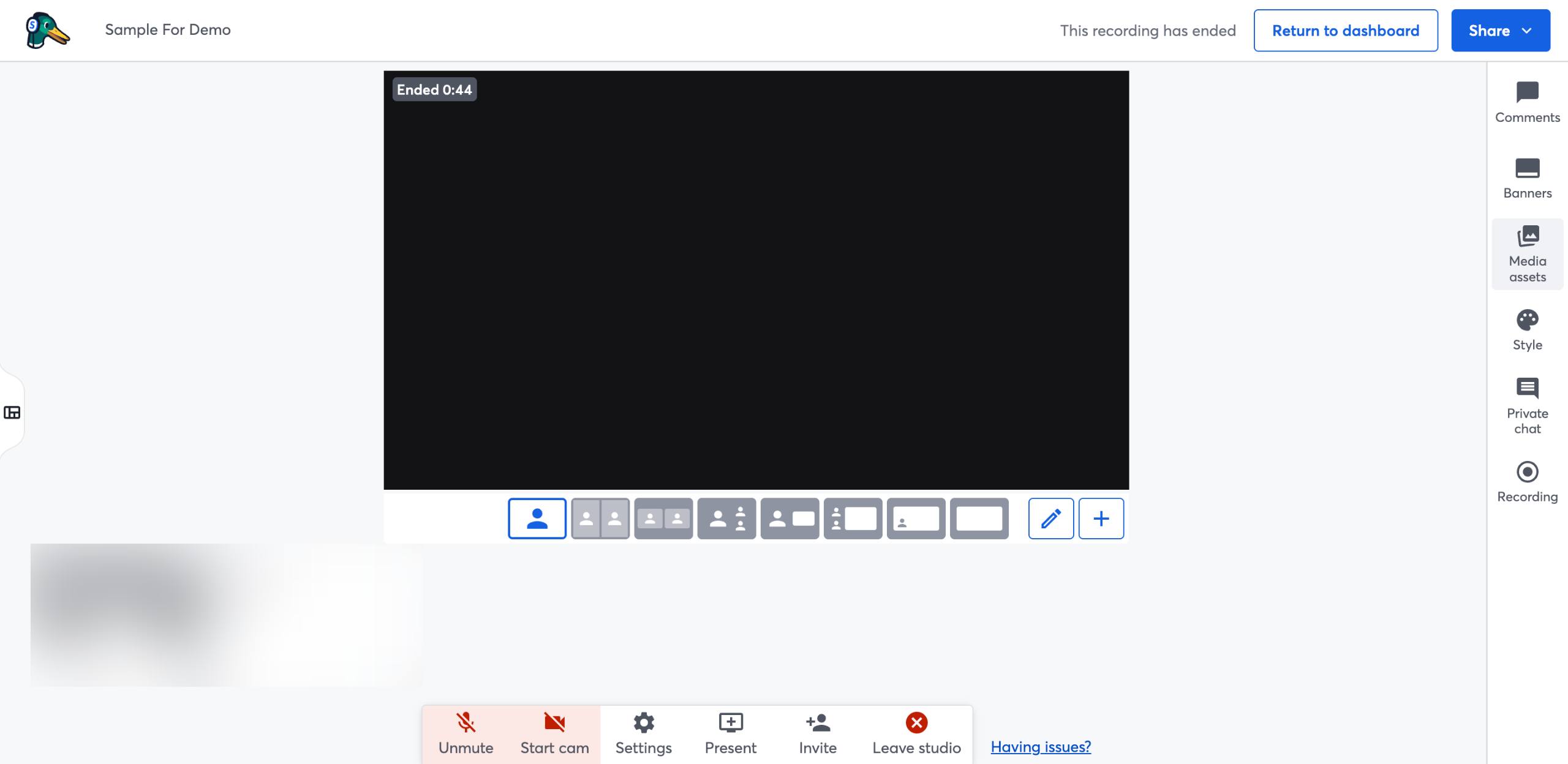Image resolution: width=1568 pixels, height=764 pixels.
Task: Open the Recording panel
Action: tap(1526, 481)
